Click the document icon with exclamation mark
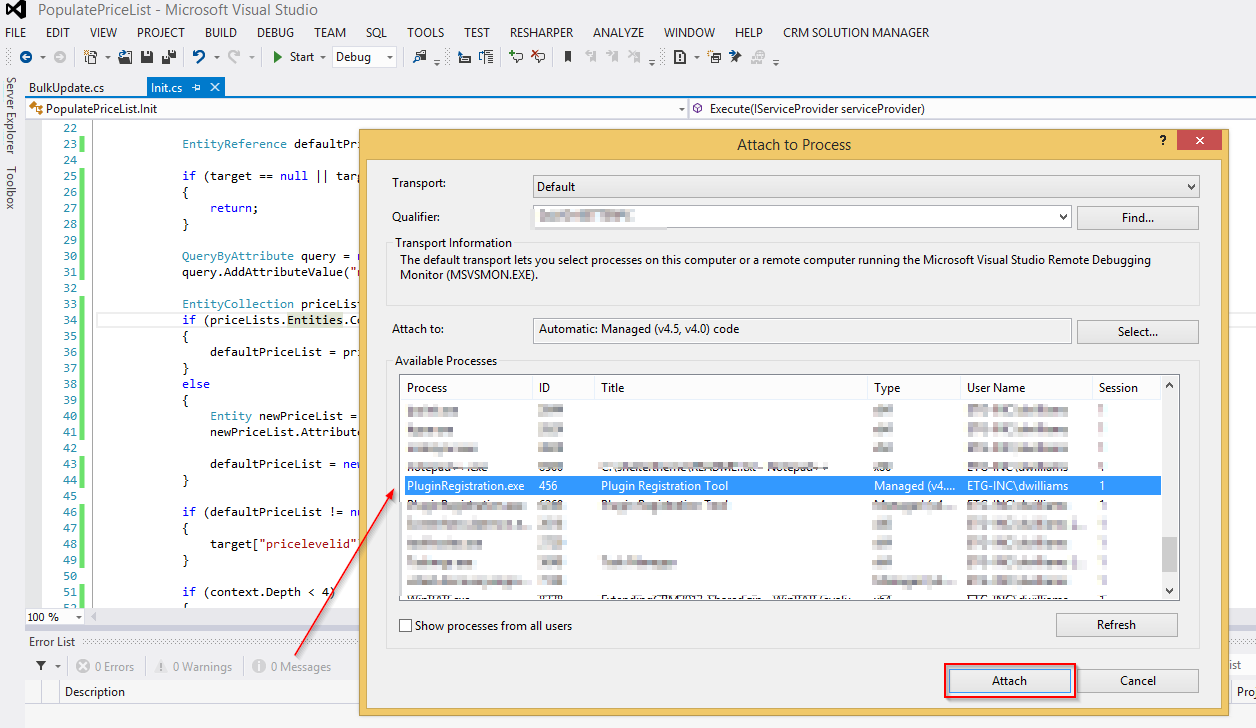Image resolution: width=1256 pixels, height=728 pixels. click(680, 57)
